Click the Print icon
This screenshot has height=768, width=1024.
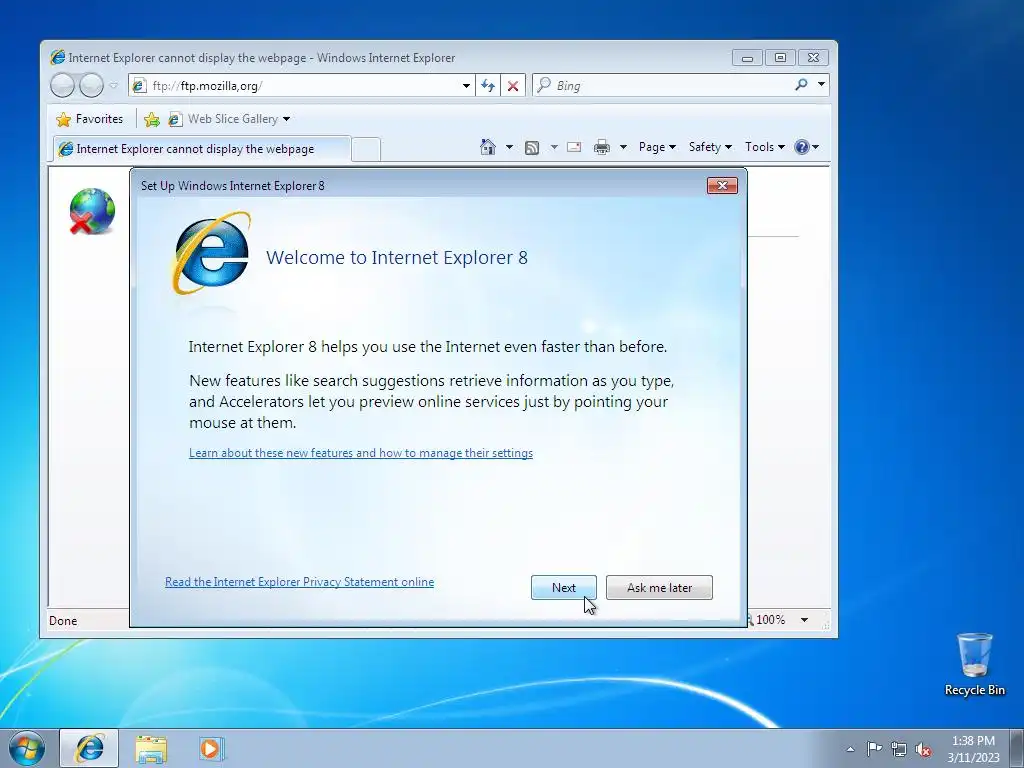tap(601, 147)
